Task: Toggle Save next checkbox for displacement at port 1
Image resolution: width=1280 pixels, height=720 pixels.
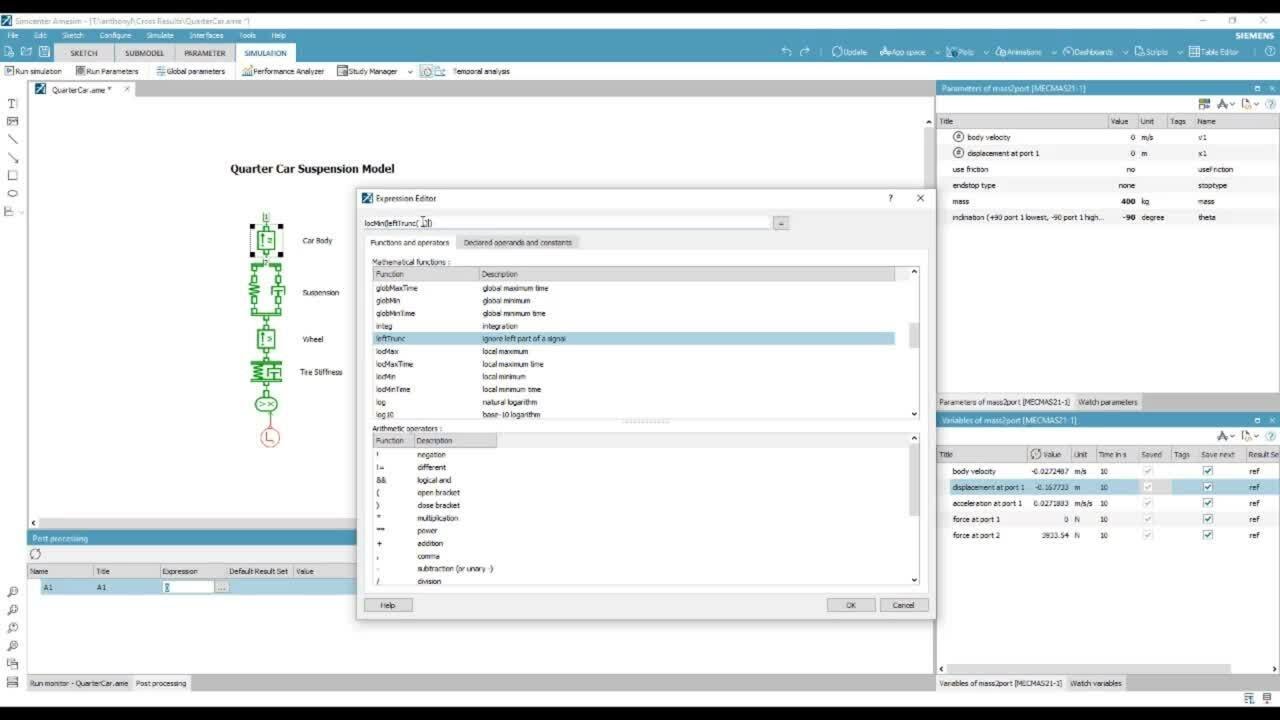Action: [1207, 487]
